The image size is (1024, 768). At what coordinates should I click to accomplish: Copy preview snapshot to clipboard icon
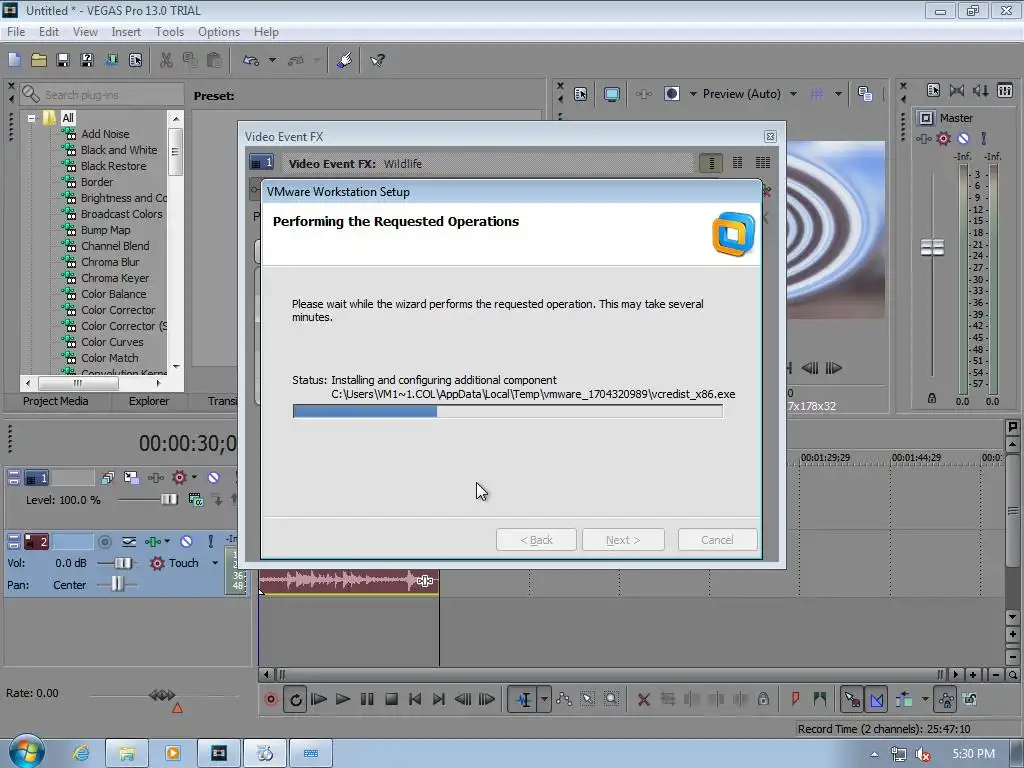click(x=865, y=94)
